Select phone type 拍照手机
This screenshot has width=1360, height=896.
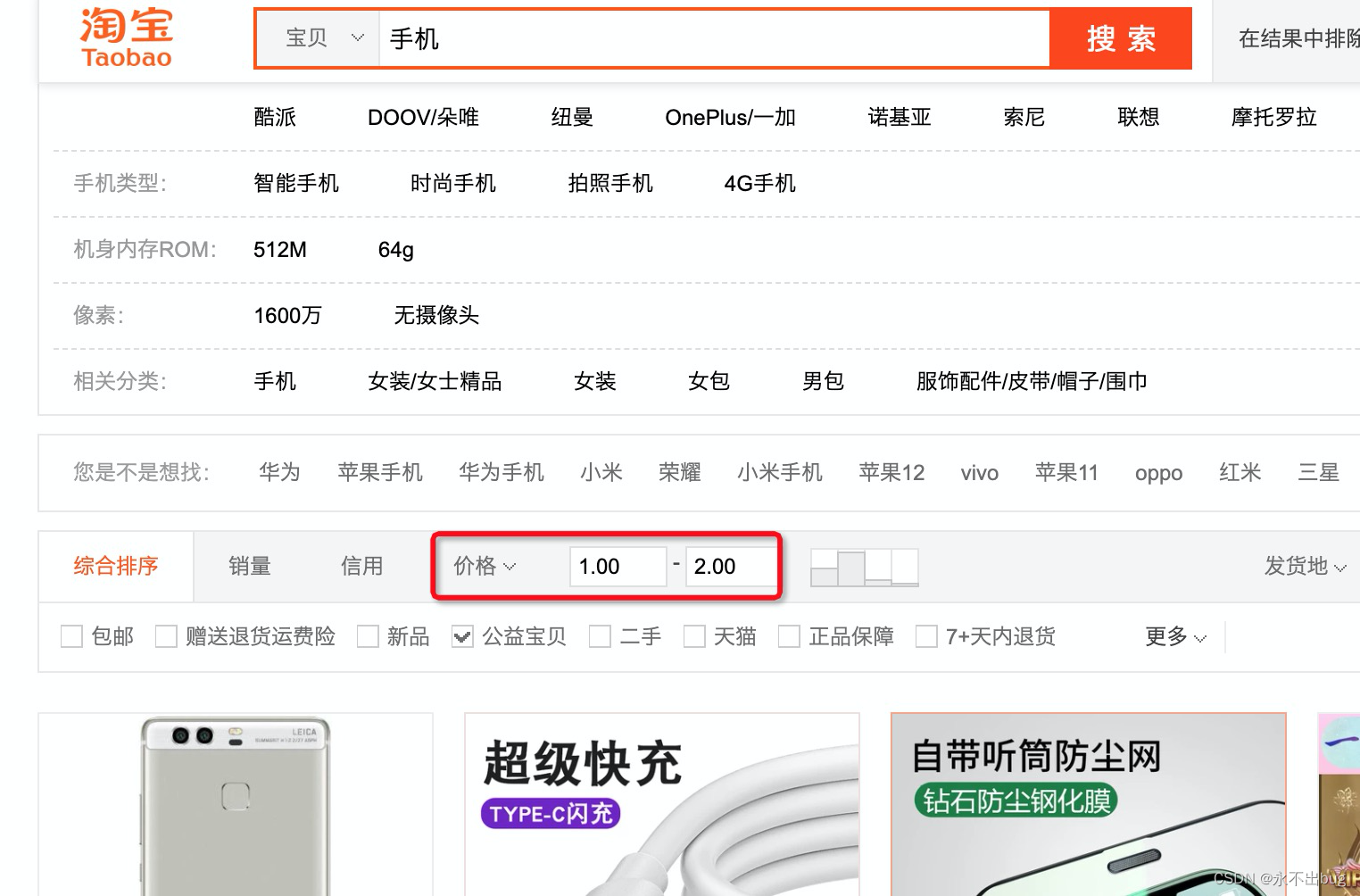610,183
